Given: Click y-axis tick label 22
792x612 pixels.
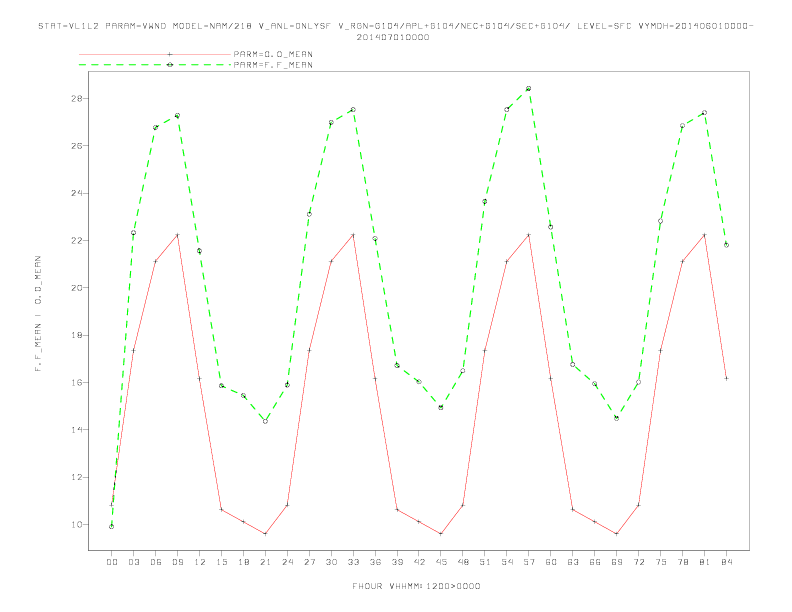Looking at the screenshot, I should coord(77,240).
